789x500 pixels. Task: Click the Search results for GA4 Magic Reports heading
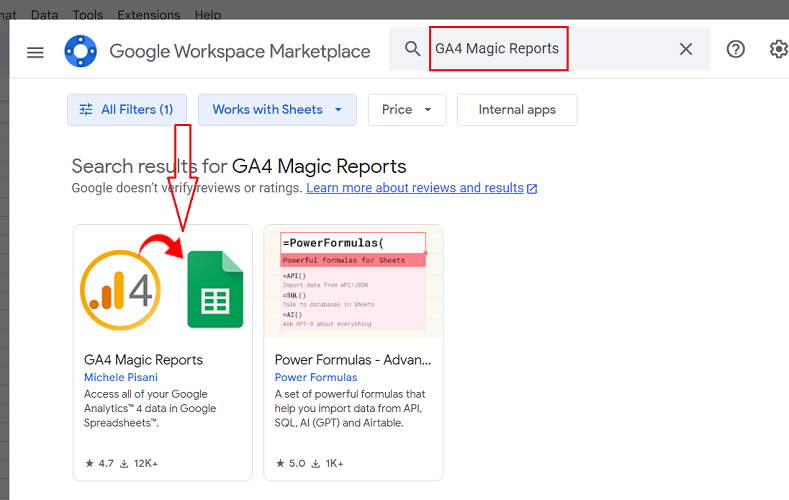(239, 166)
